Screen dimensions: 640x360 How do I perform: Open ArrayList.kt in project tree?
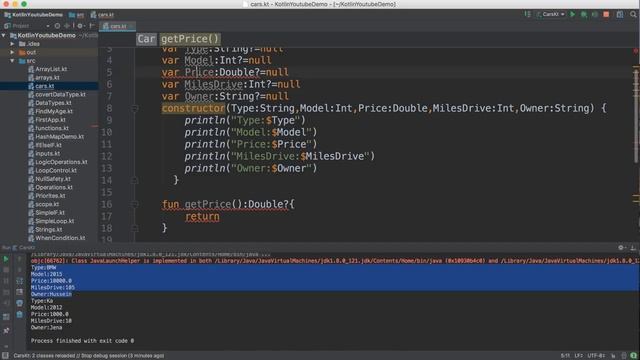(51, 69)
